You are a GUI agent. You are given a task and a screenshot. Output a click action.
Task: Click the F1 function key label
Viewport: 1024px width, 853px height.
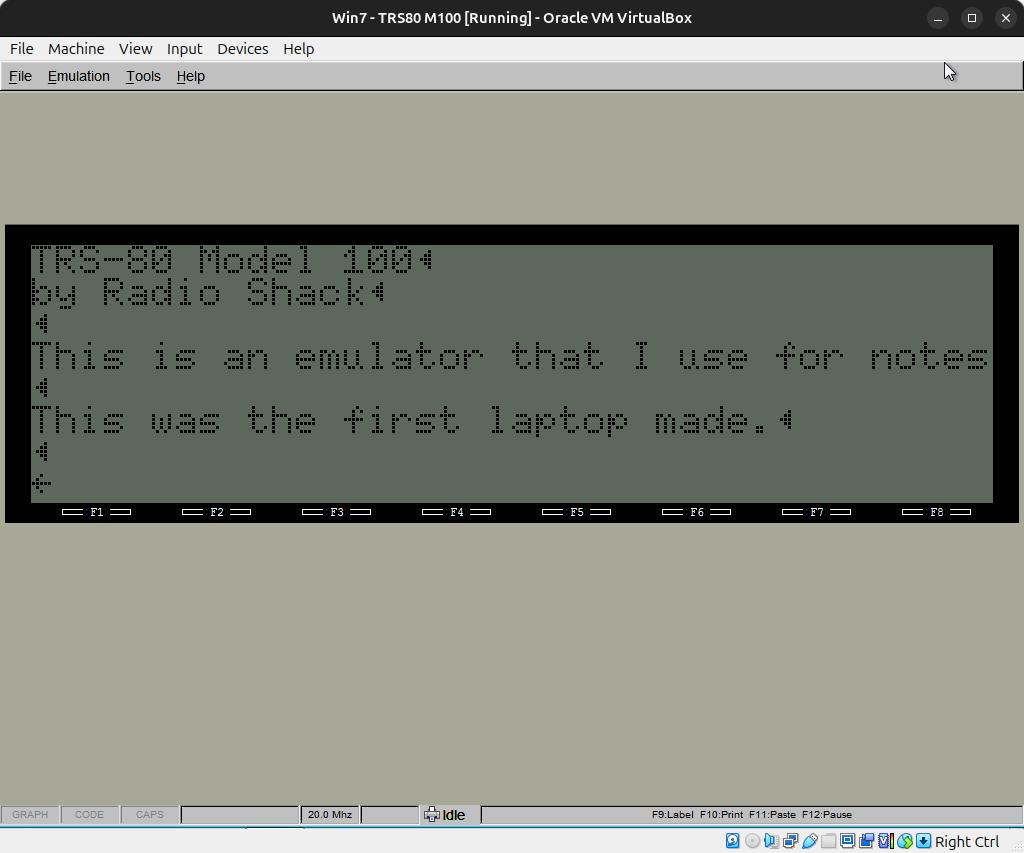click(97, 512)
